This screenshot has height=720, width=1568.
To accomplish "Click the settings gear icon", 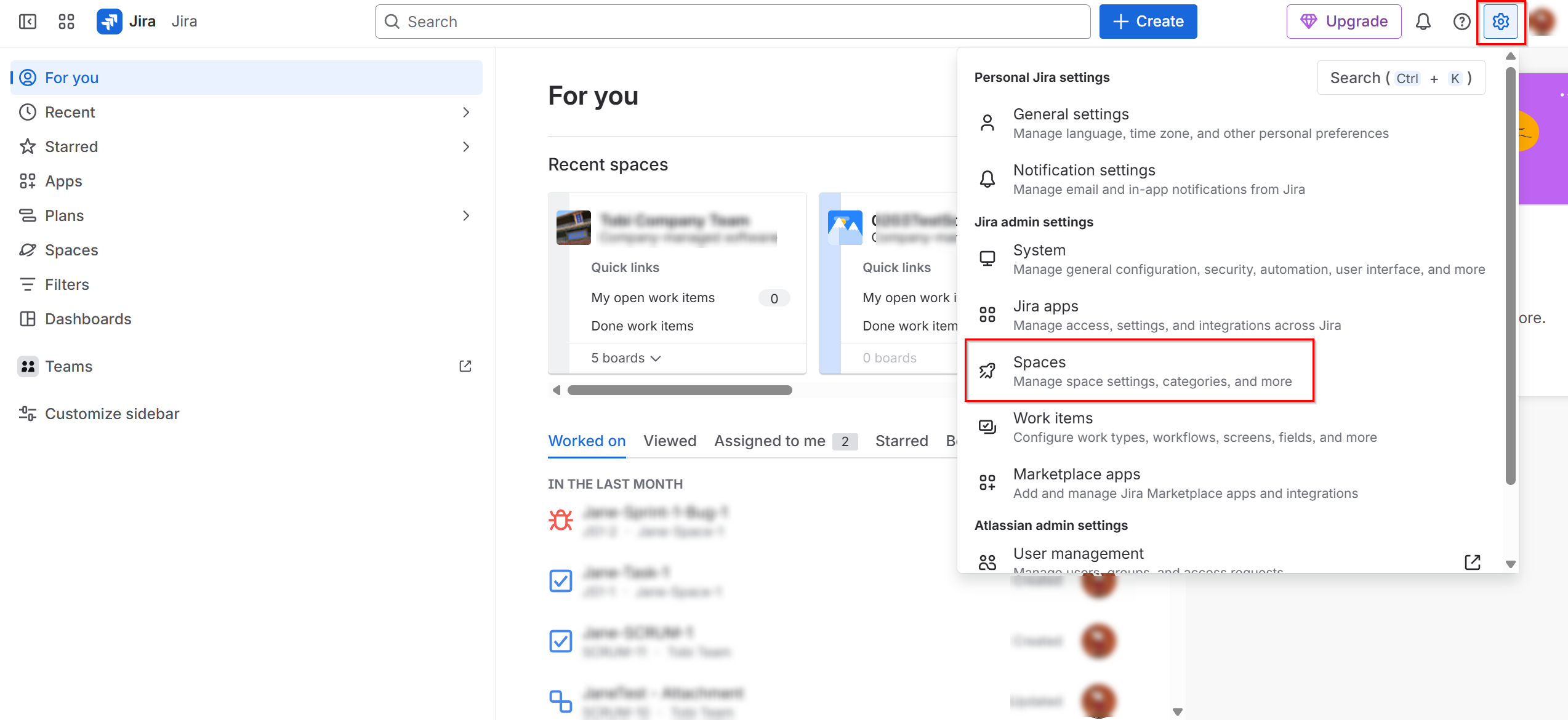I will 1500,22.
